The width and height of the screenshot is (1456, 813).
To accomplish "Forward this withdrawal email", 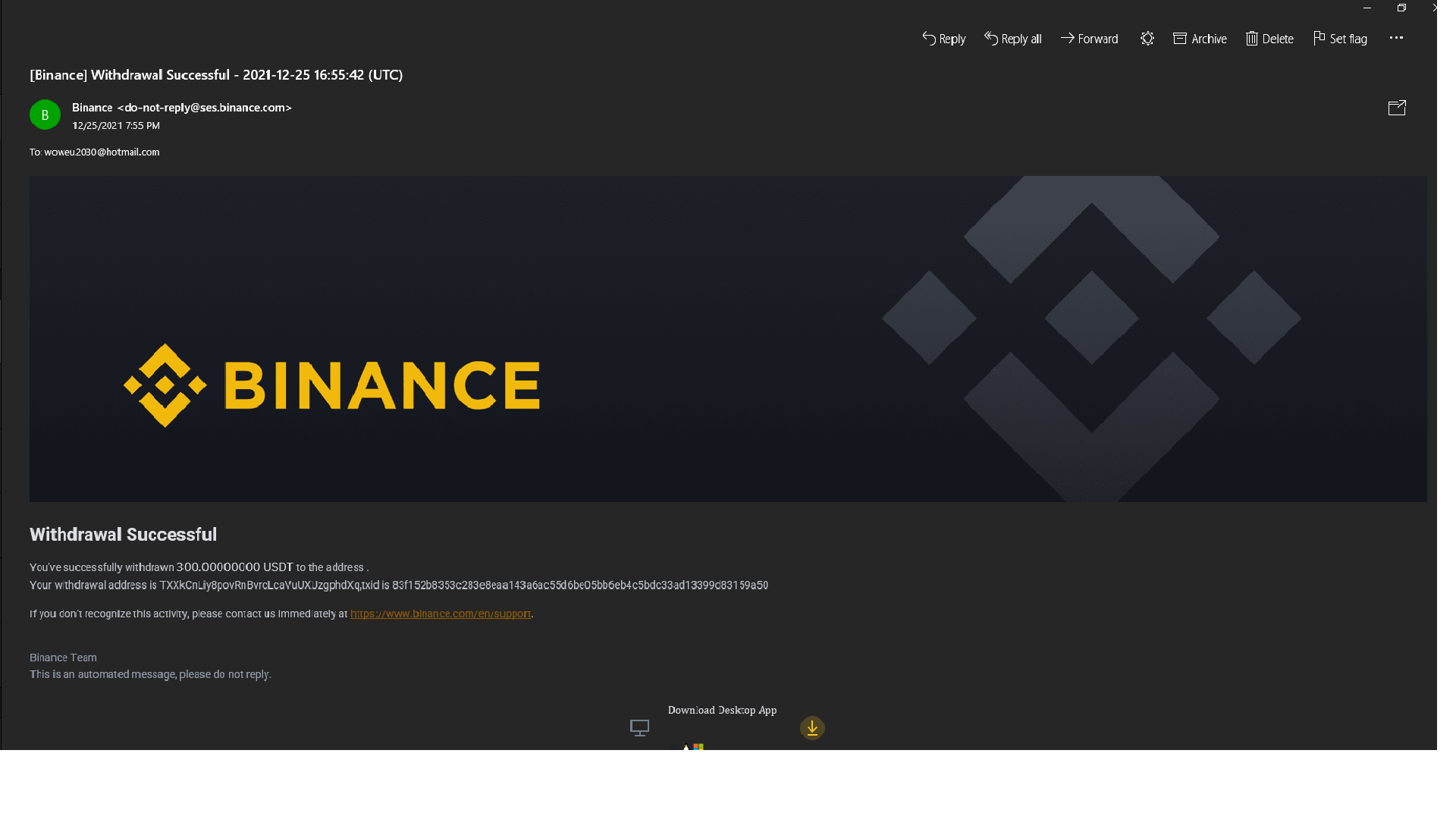I will [1089, 39].
